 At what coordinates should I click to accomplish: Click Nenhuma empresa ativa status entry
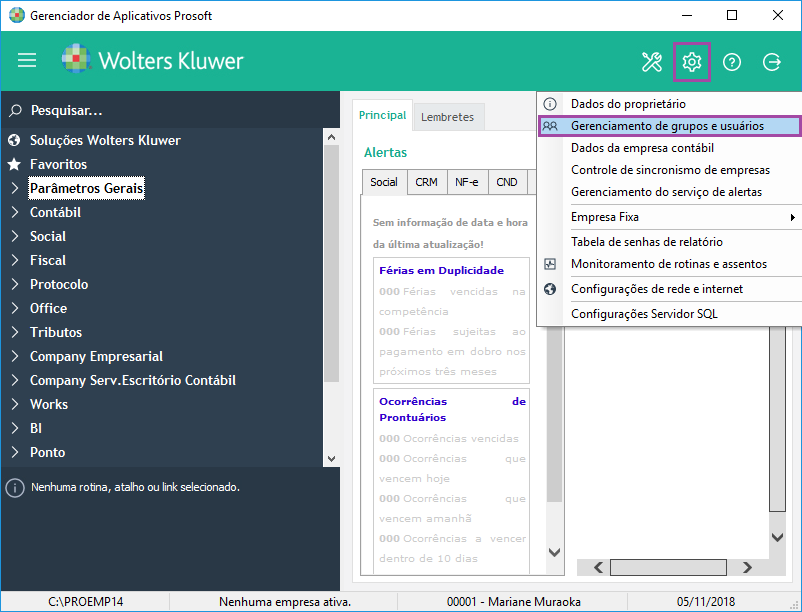coord(285,602)
